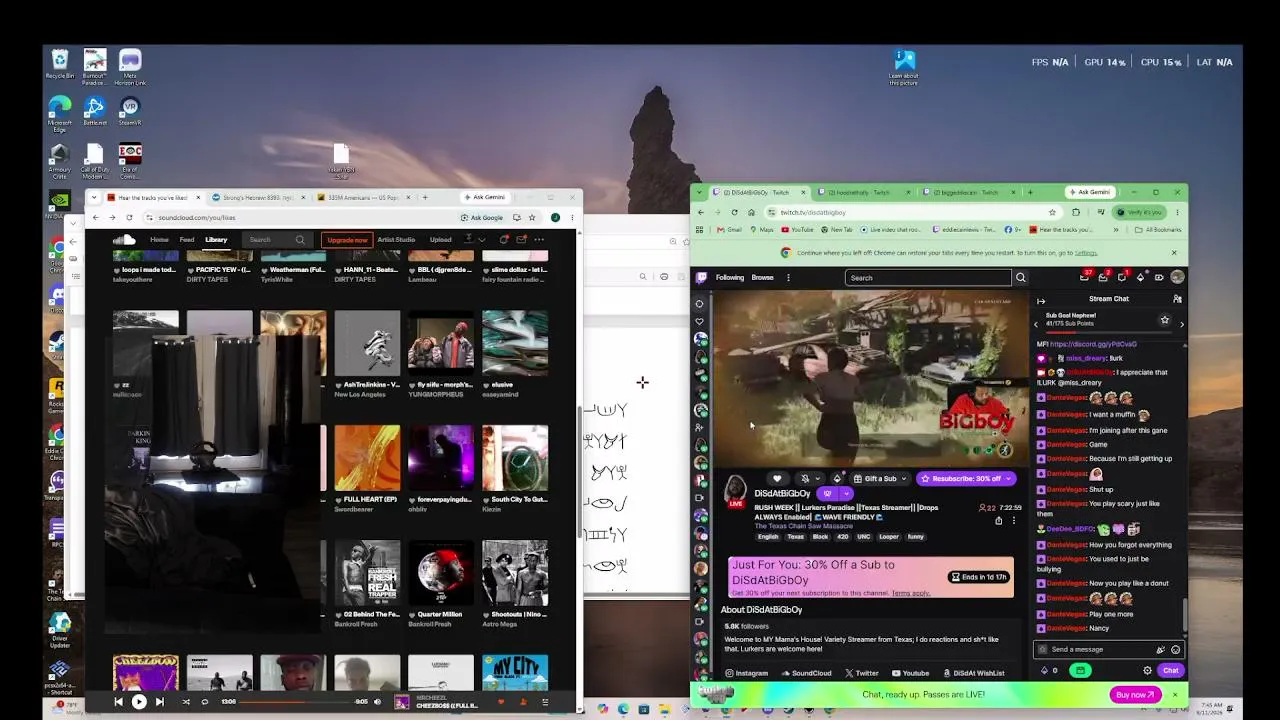Open the SoundCloud Feed nav item

(187, 240)
